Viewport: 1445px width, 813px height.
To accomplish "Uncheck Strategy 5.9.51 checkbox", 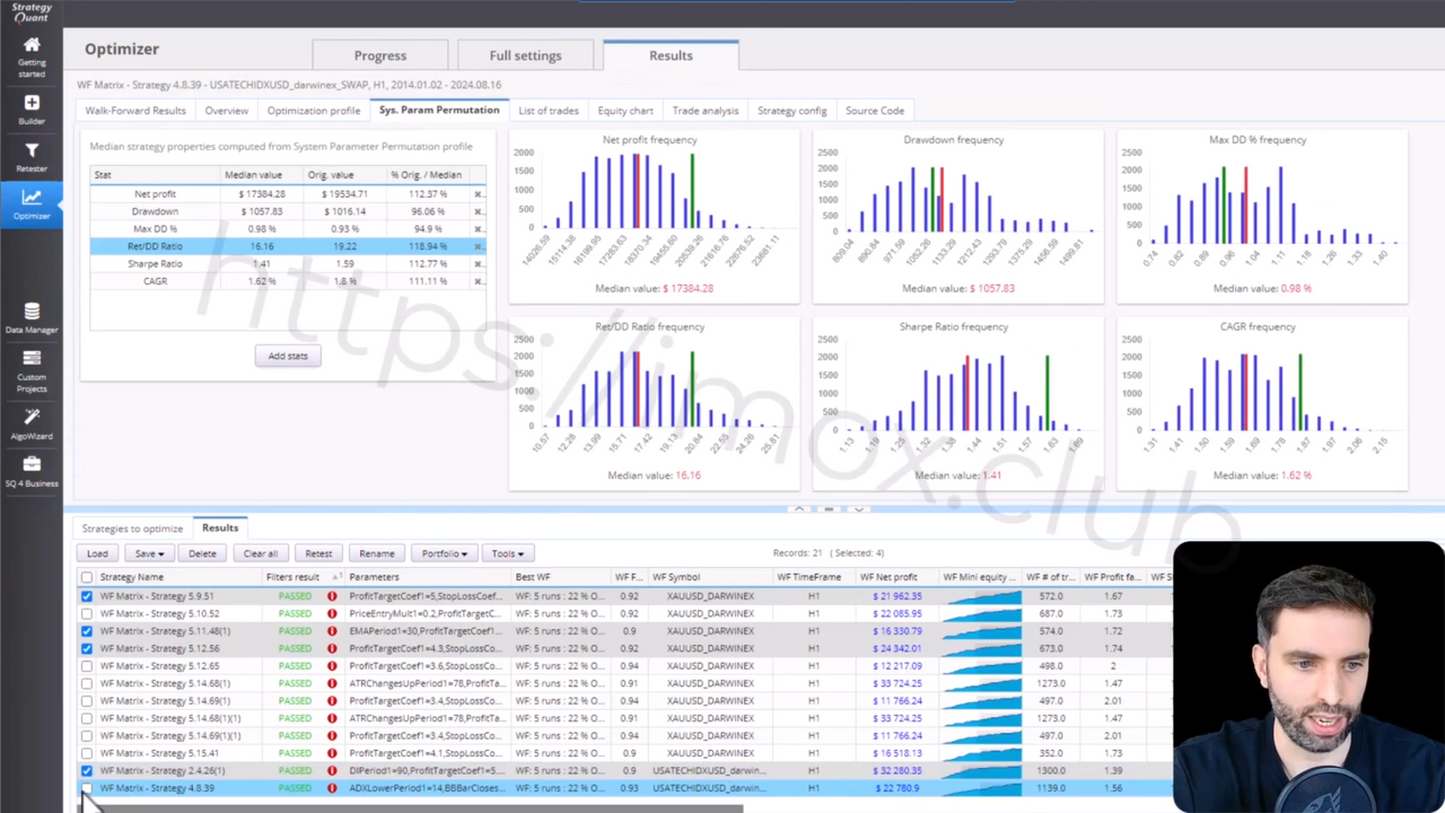I will coord(87,596).
